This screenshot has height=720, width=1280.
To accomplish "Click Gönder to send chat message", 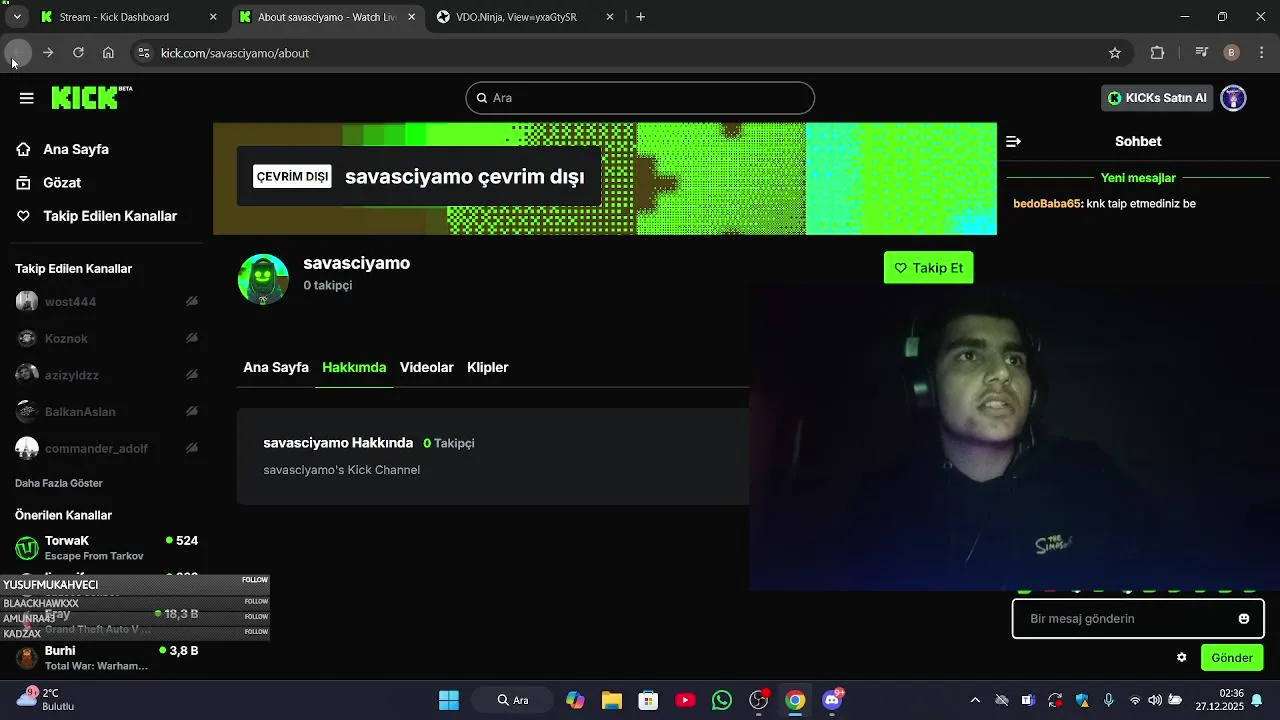I will tap(1232, 658).
